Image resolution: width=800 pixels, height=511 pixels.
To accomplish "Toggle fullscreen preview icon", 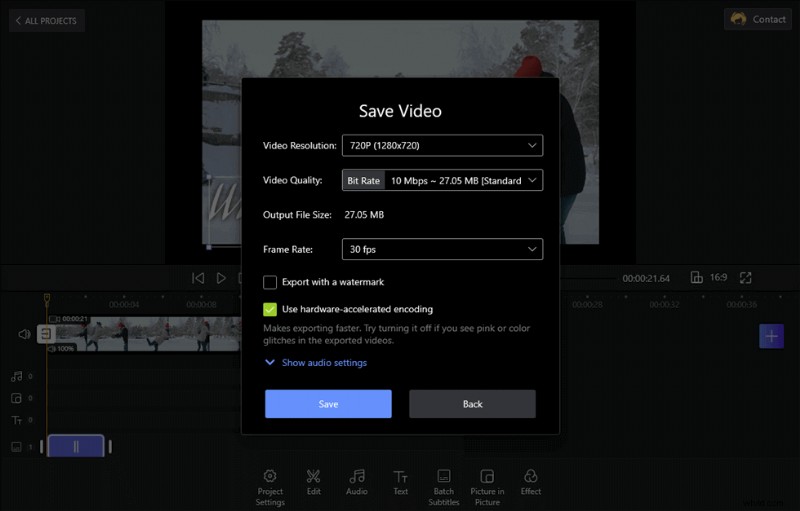I will tap(745, 277).
